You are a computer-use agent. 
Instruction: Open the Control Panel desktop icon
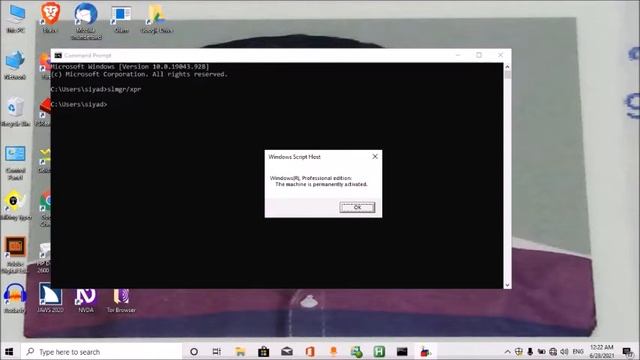tap(16, 163)
